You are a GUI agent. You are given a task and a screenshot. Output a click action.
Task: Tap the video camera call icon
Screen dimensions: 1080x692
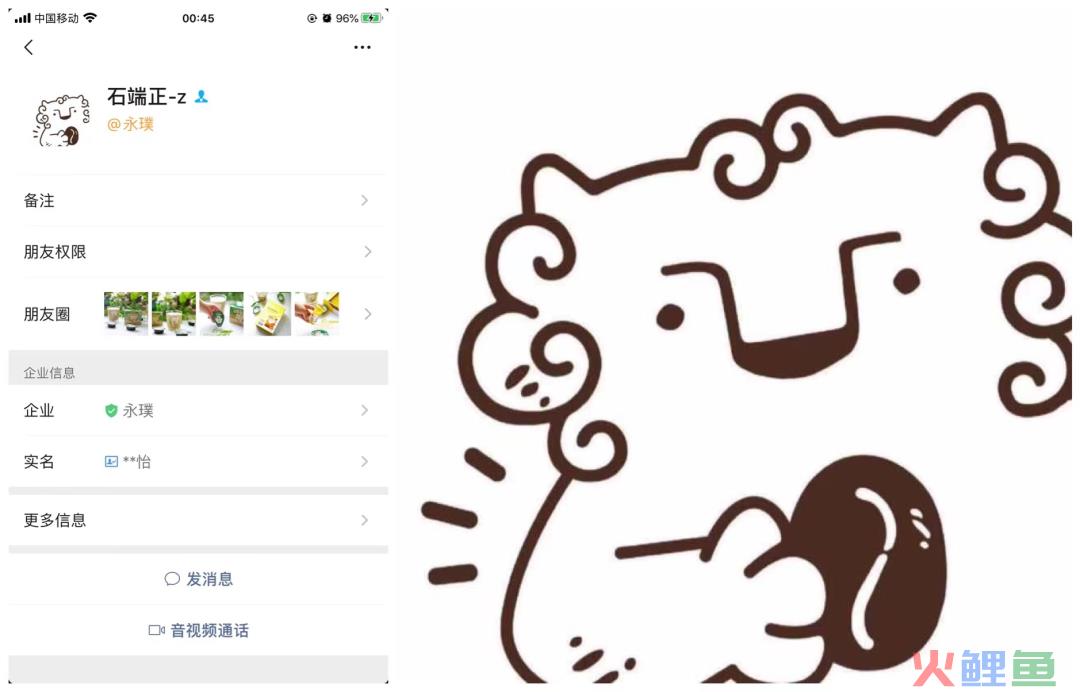[x=156, y=630]
